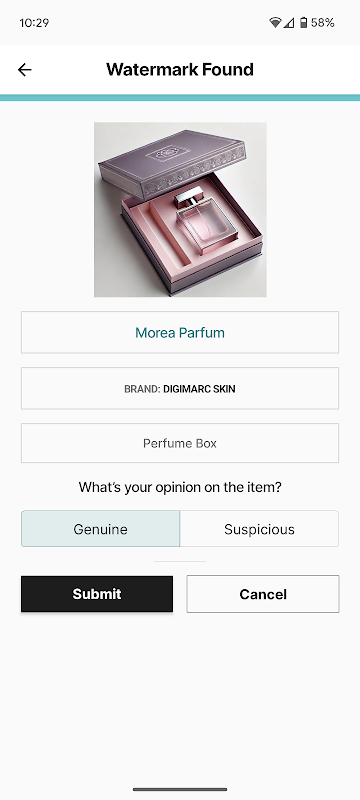
Task: Tap the battery icon in status bar
Action: [303, 22]
